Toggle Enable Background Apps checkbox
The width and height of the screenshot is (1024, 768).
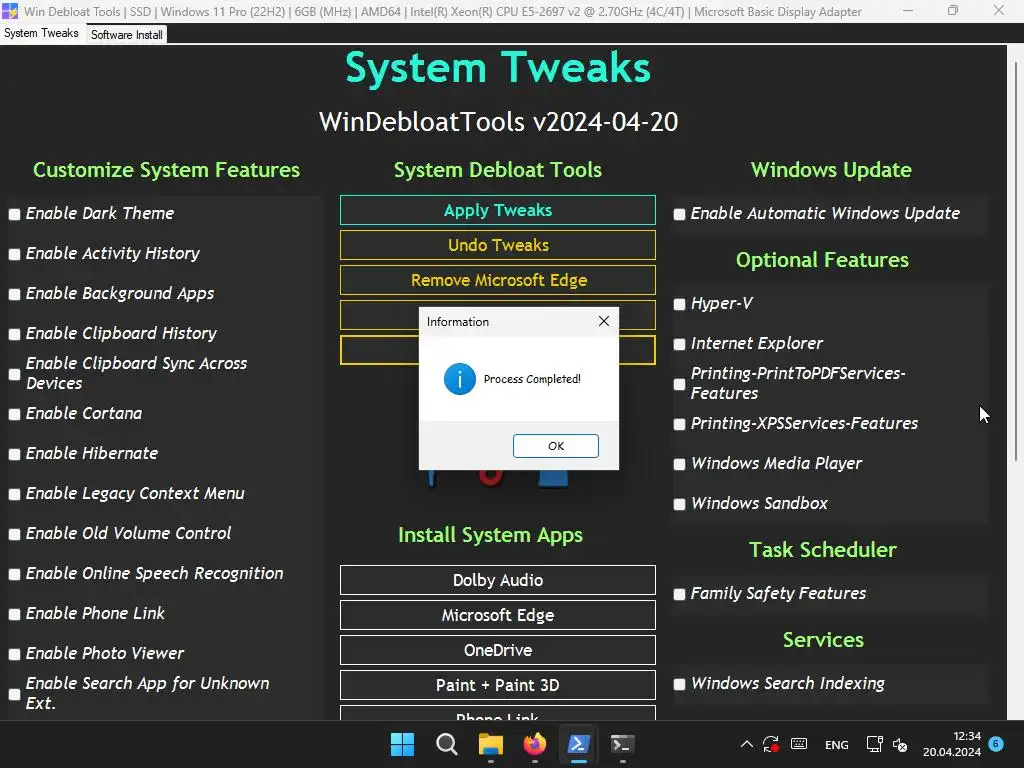(14, 294)
